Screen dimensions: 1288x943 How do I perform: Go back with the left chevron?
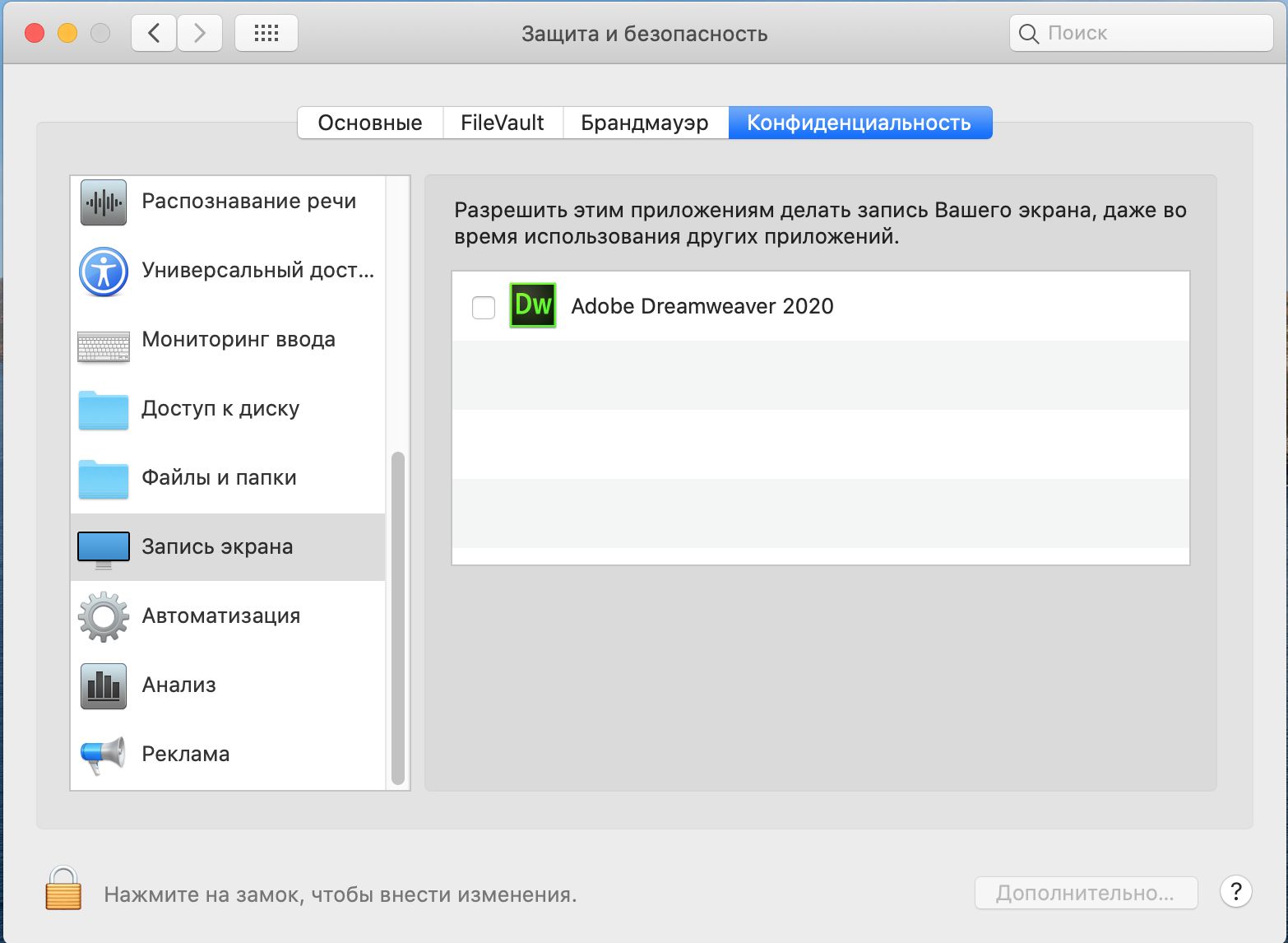(154, 33)
